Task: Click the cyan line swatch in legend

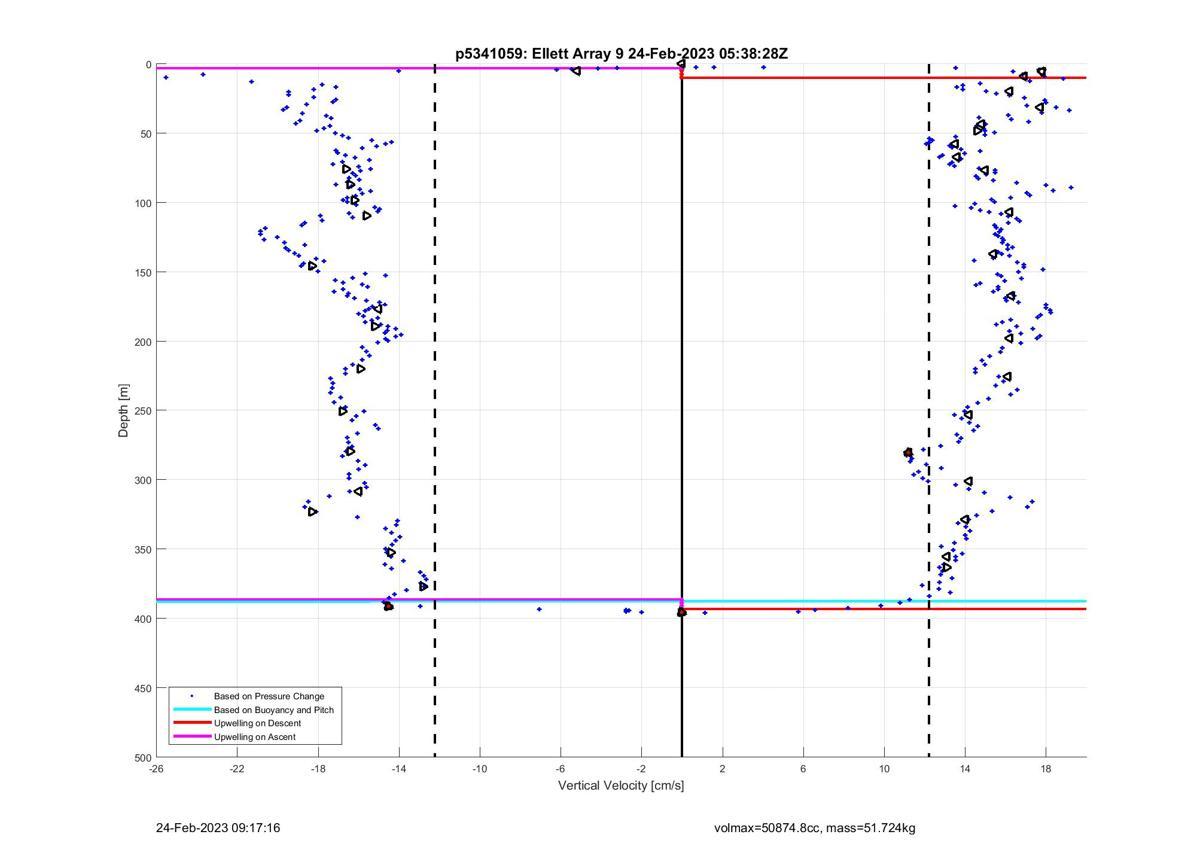Action: 191,710
